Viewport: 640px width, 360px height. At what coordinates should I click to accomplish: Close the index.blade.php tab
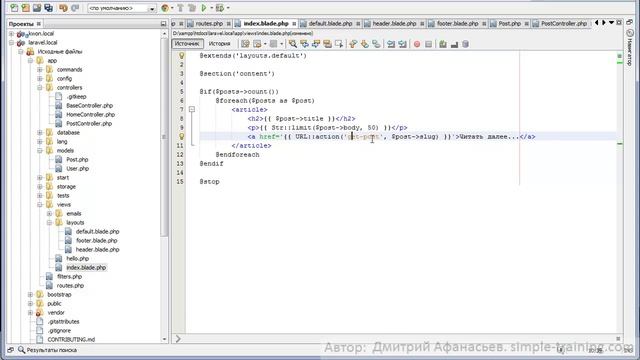pyautogui.click(x=294, y=24)
